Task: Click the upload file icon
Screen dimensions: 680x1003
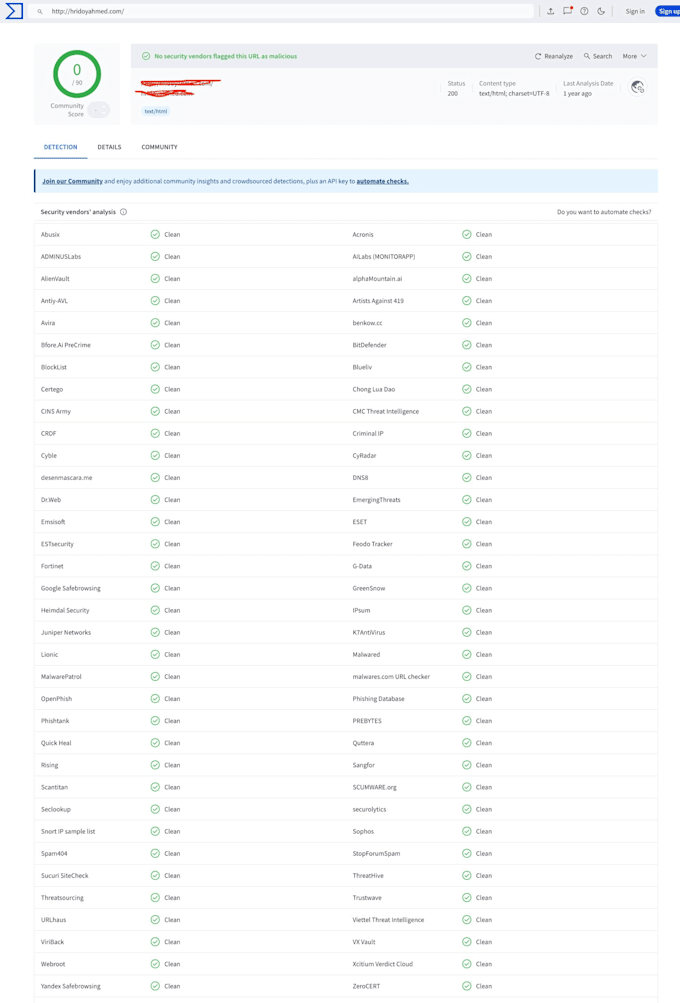Action: click(x=550, y=11)
